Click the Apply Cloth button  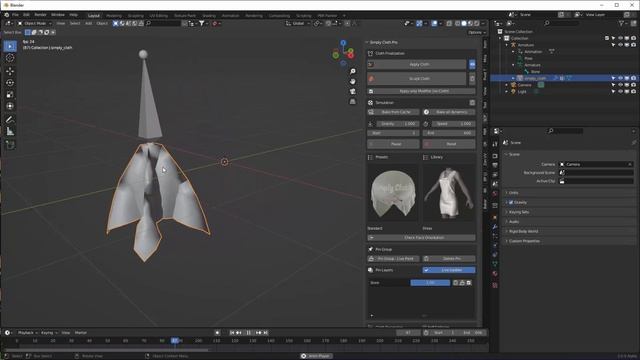click(x=417, y=64)
